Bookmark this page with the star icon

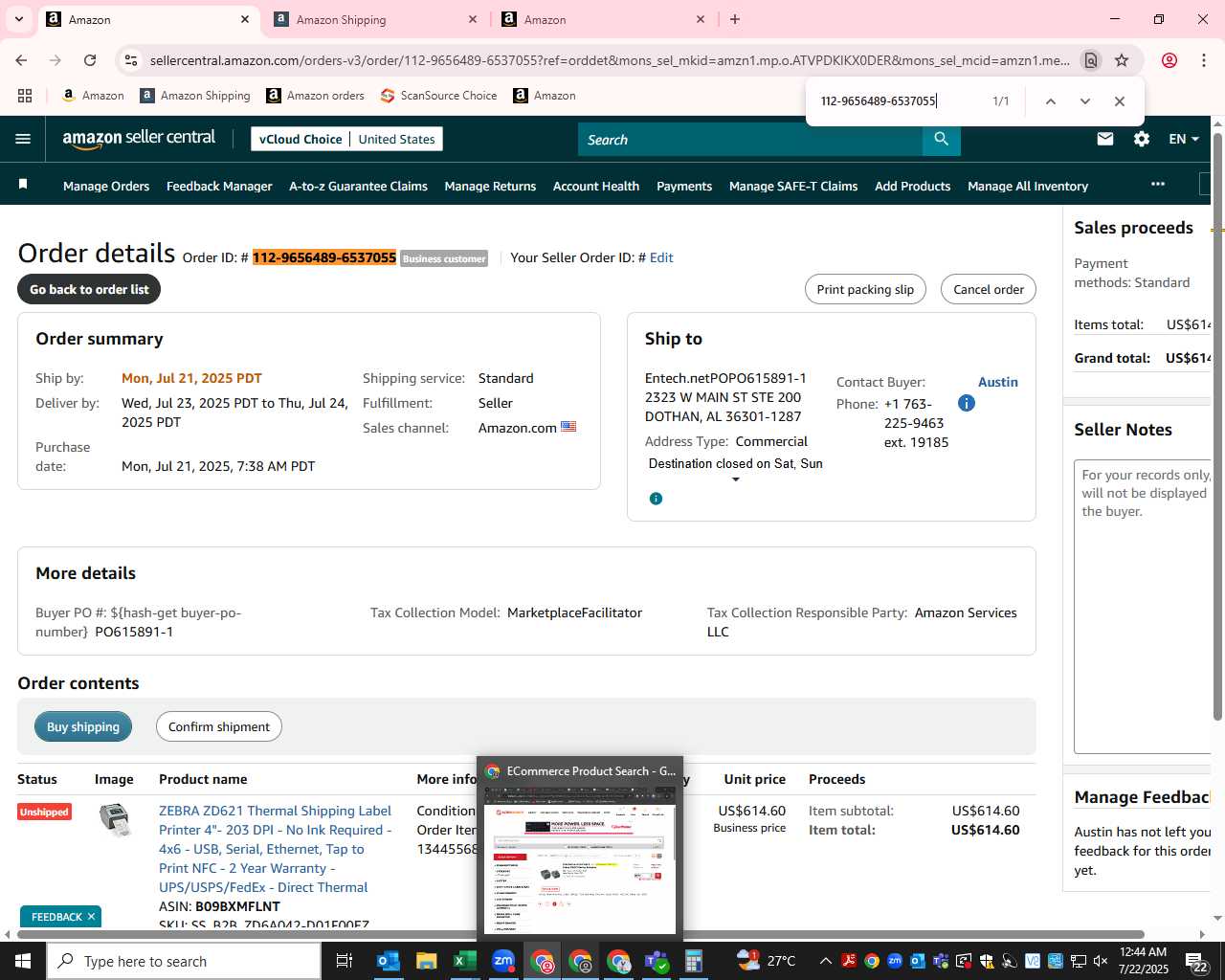[x=1122, y=60]
